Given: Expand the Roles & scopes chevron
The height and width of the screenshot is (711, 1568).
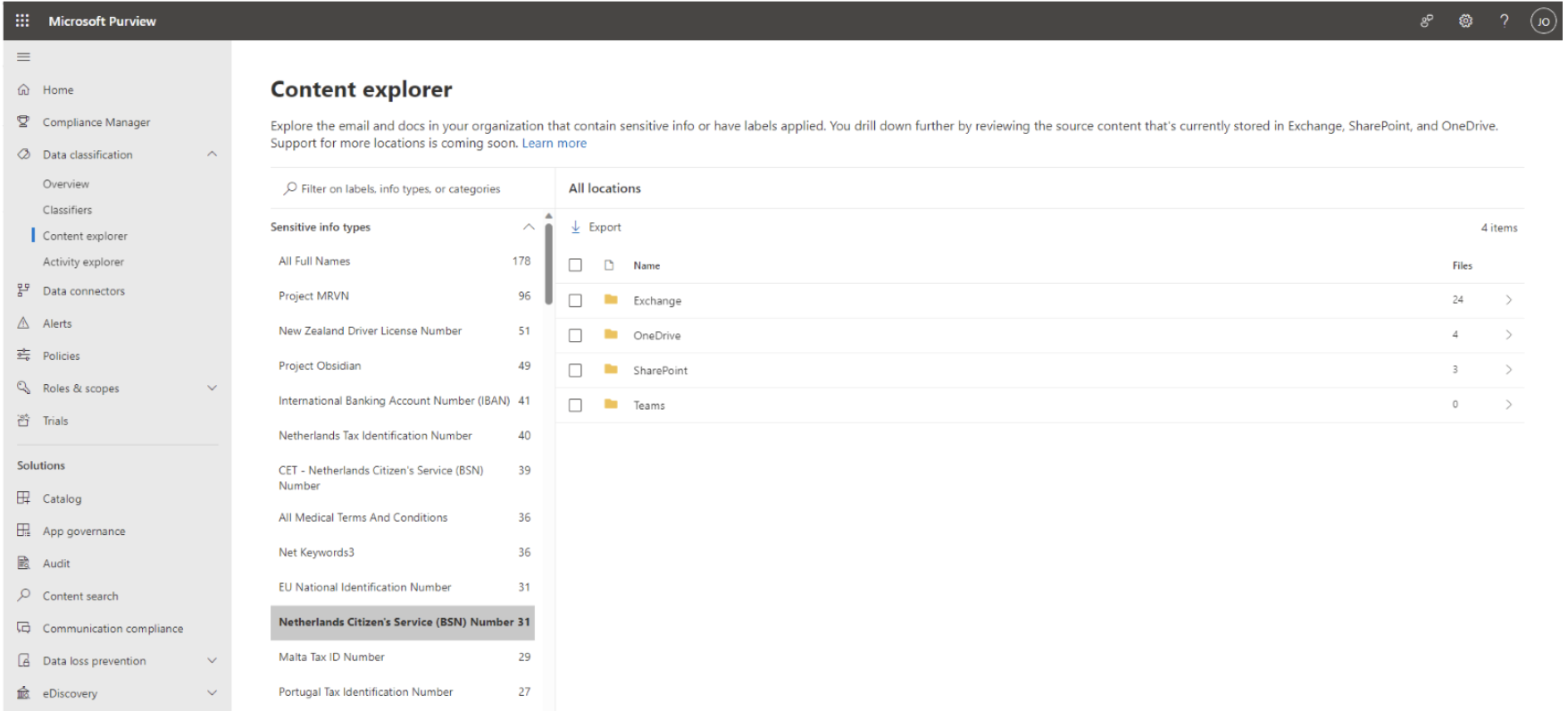Looking at the screenshot, I should (x=212, y=388).
